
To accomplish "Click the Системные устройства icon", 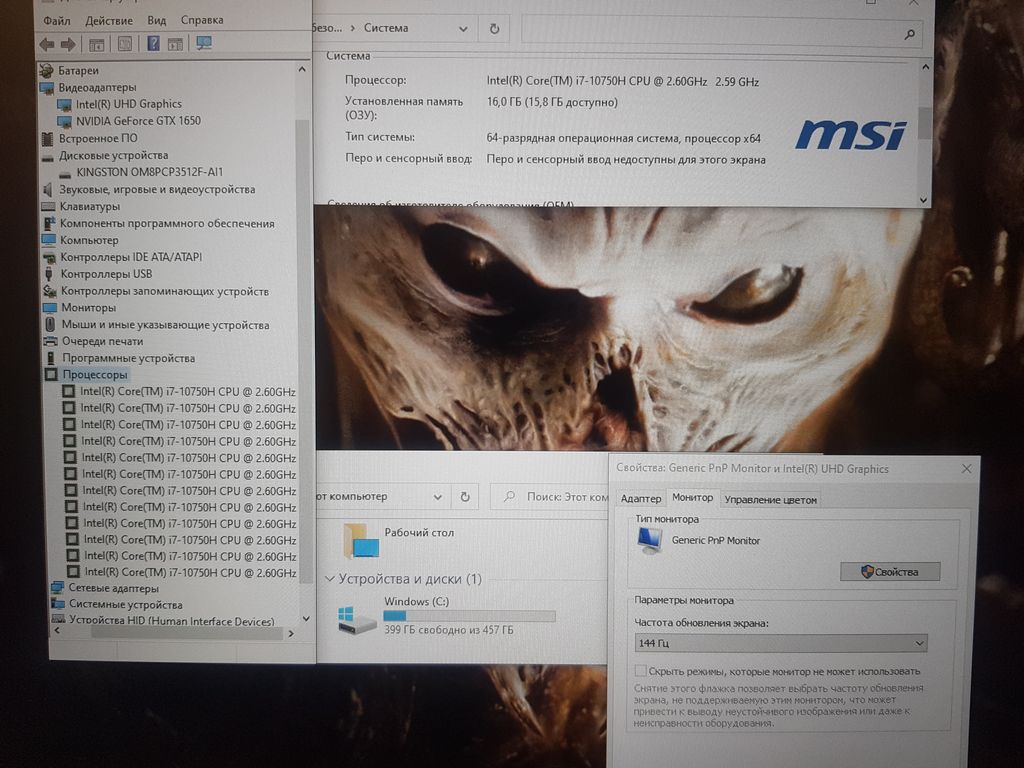I will pyautogui.click(x=58, y=604).
